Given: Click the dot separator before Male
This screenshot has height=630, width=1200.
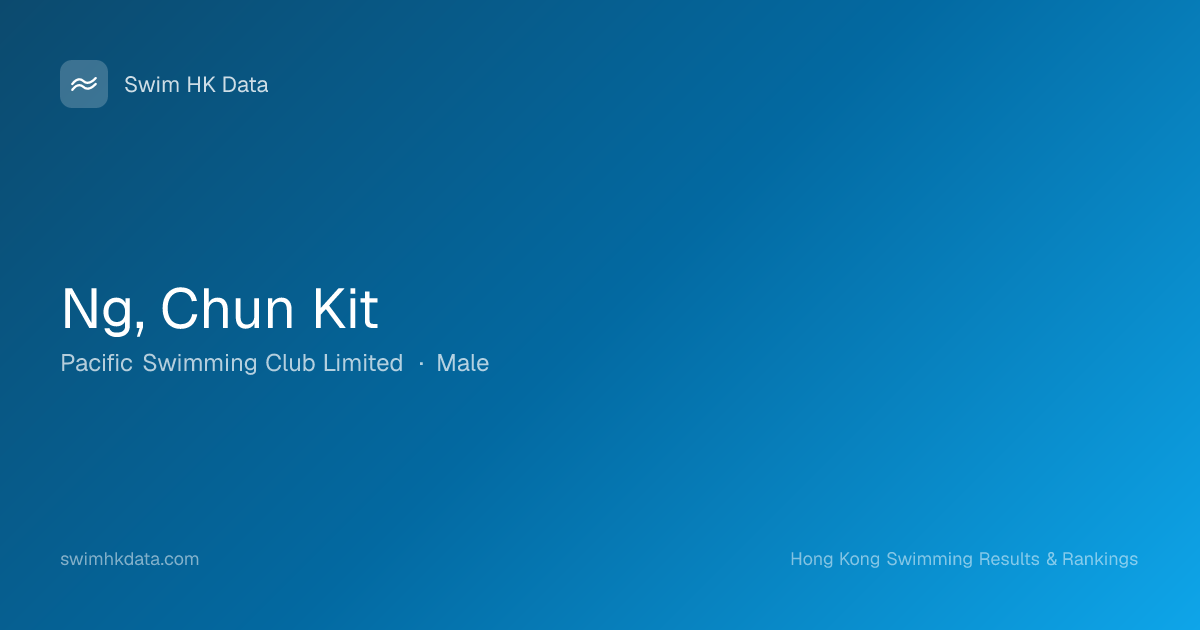Looking at the screenshot, I should 421,364.
